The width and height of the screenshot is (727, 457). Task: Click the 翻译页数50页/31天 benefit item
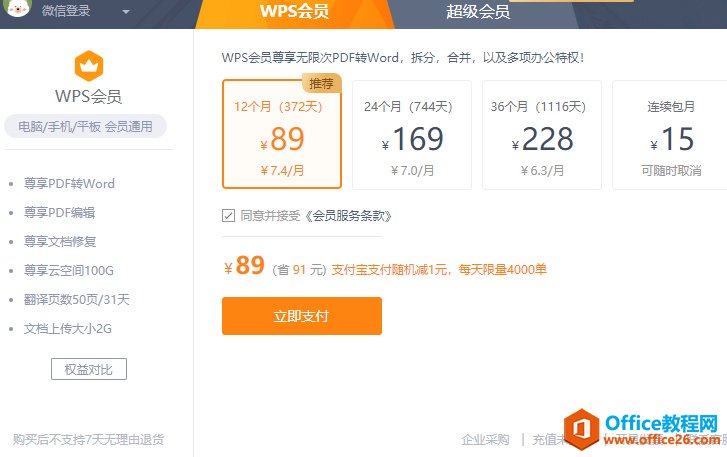(x=77, y=299)
